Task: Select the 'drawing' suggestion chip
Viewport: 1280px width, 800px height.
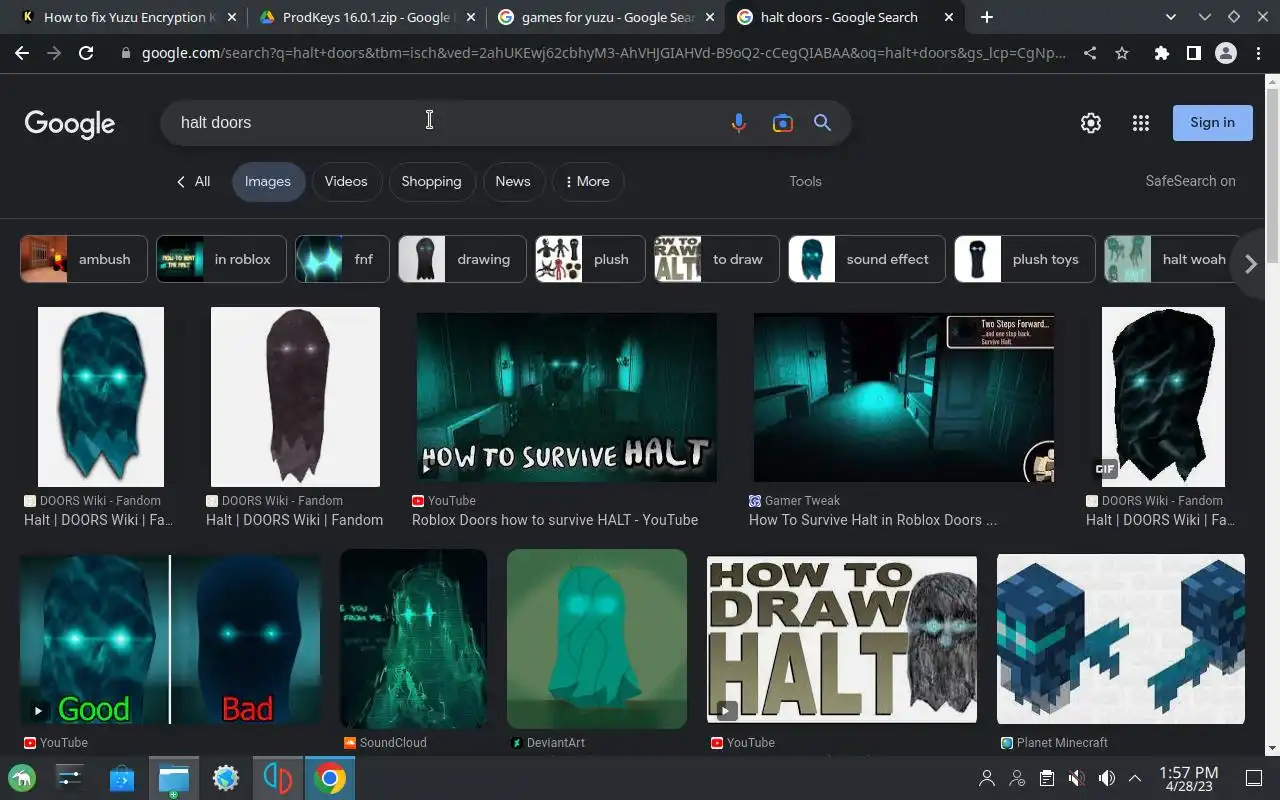Action: pyautogui.click(x=462, y=259)
